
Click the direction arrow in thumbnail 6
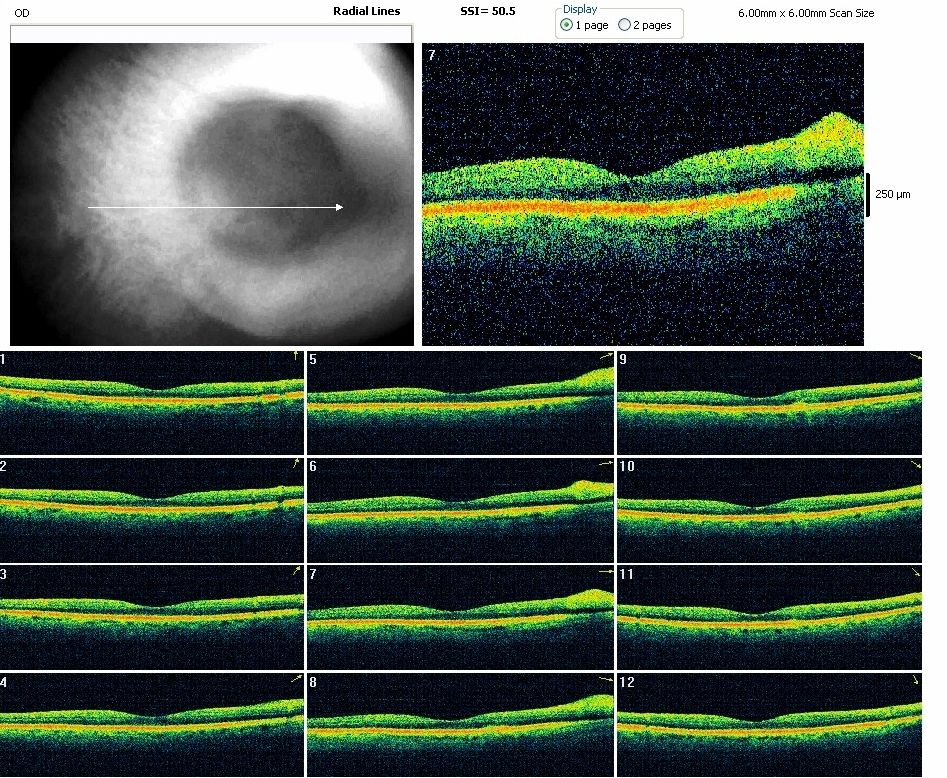[605, 464]
